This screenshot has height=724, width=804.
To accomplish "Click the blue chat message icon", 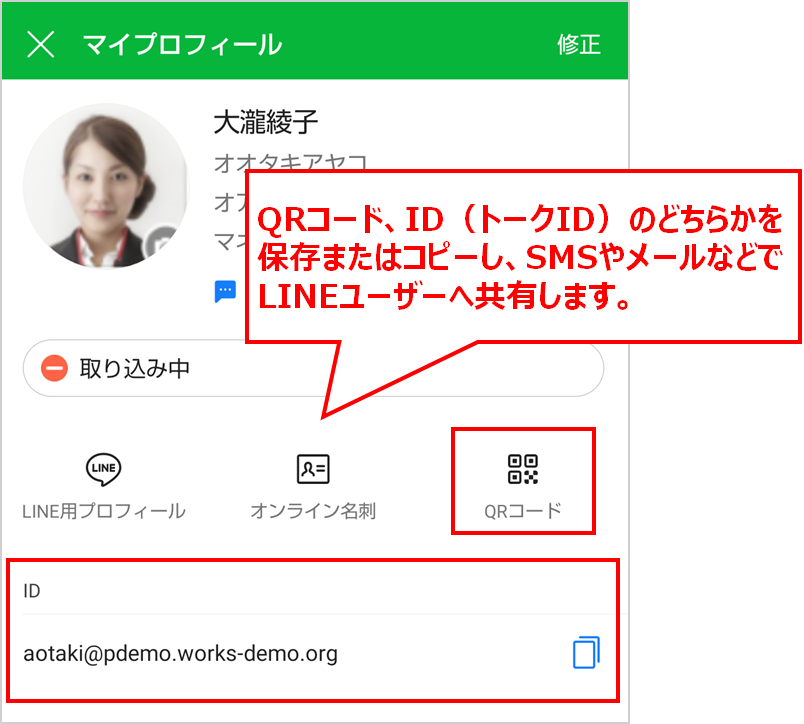I will [225, 291].
